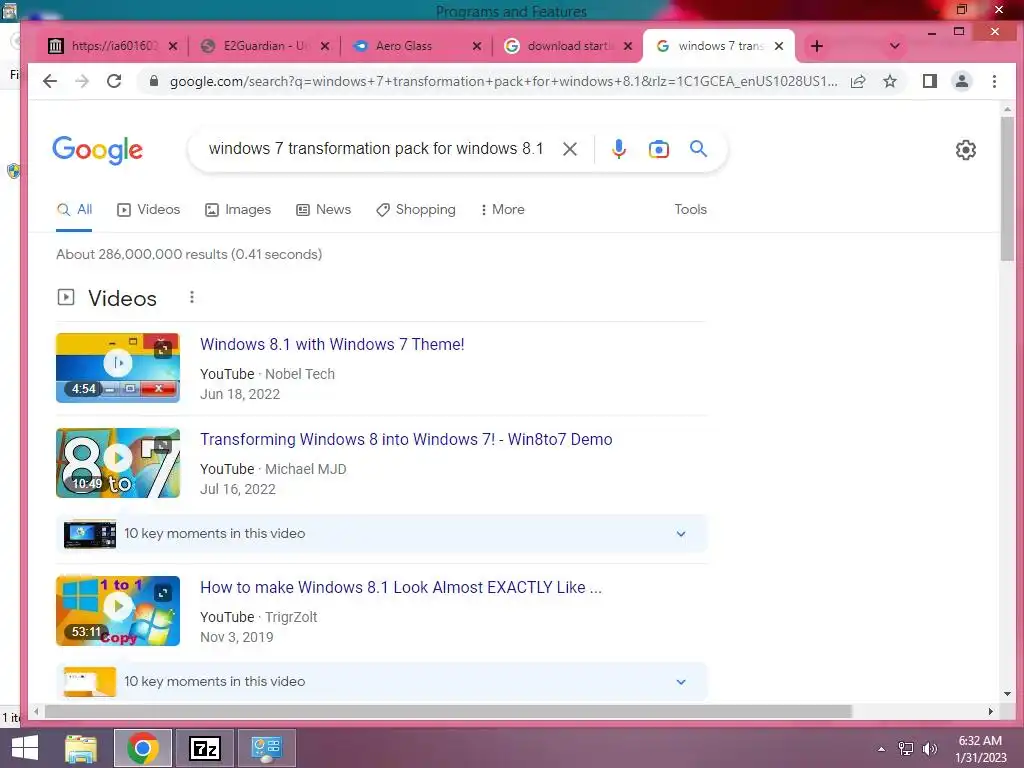
Task: Close the Aero Glass tab
Action: [477, 46]
